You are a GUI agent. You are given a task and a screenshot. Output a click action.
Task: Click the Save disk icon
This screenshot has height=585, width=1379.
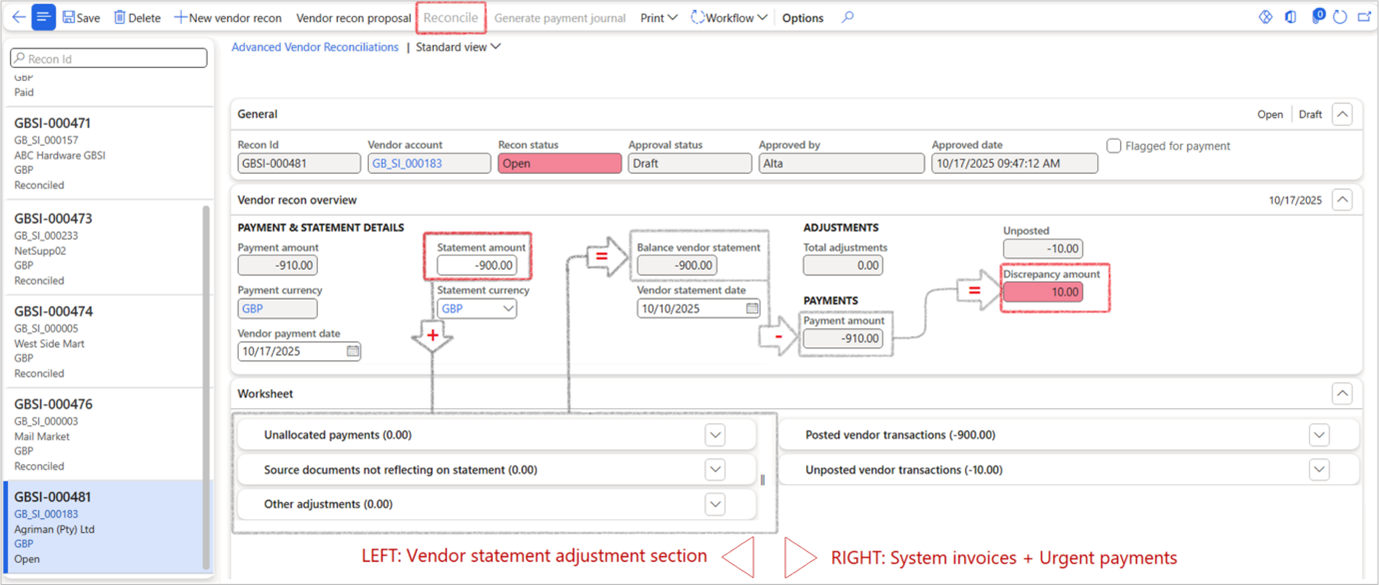pyautogui.click(x=69, y=17)
